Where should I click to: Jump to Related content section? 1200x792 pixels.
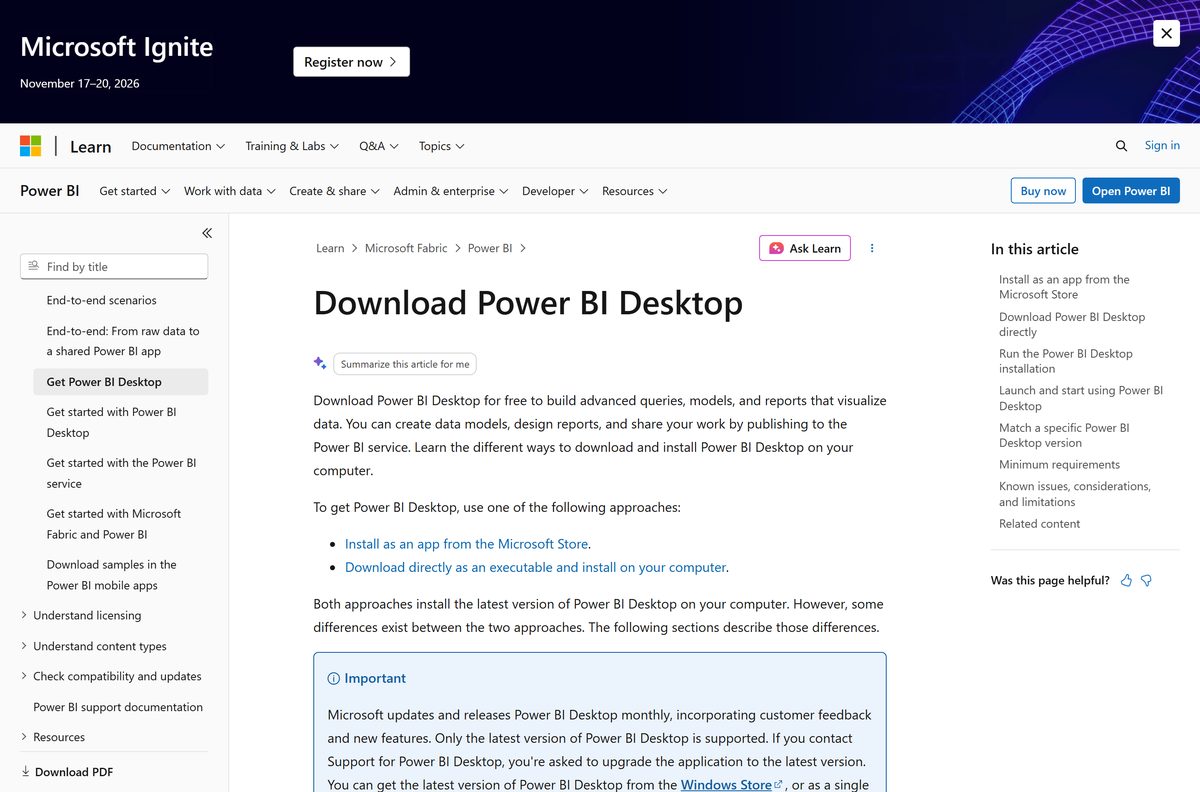[x=1039, y=523]
